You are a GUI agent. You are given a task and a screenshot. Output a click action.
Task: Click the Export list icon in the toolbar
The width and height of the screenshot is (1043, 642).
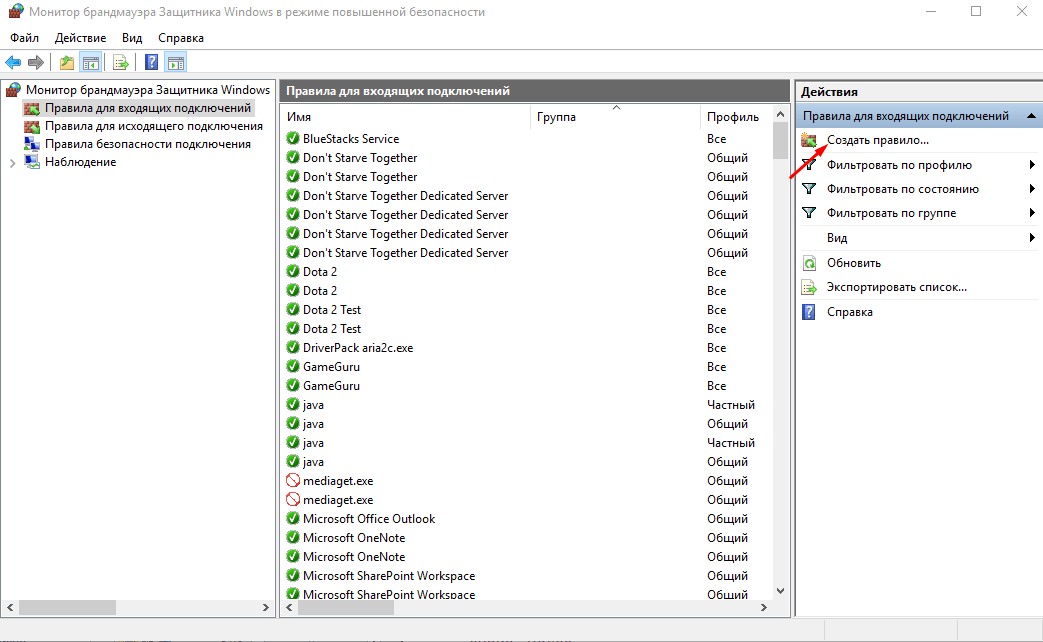pos(120,63)
